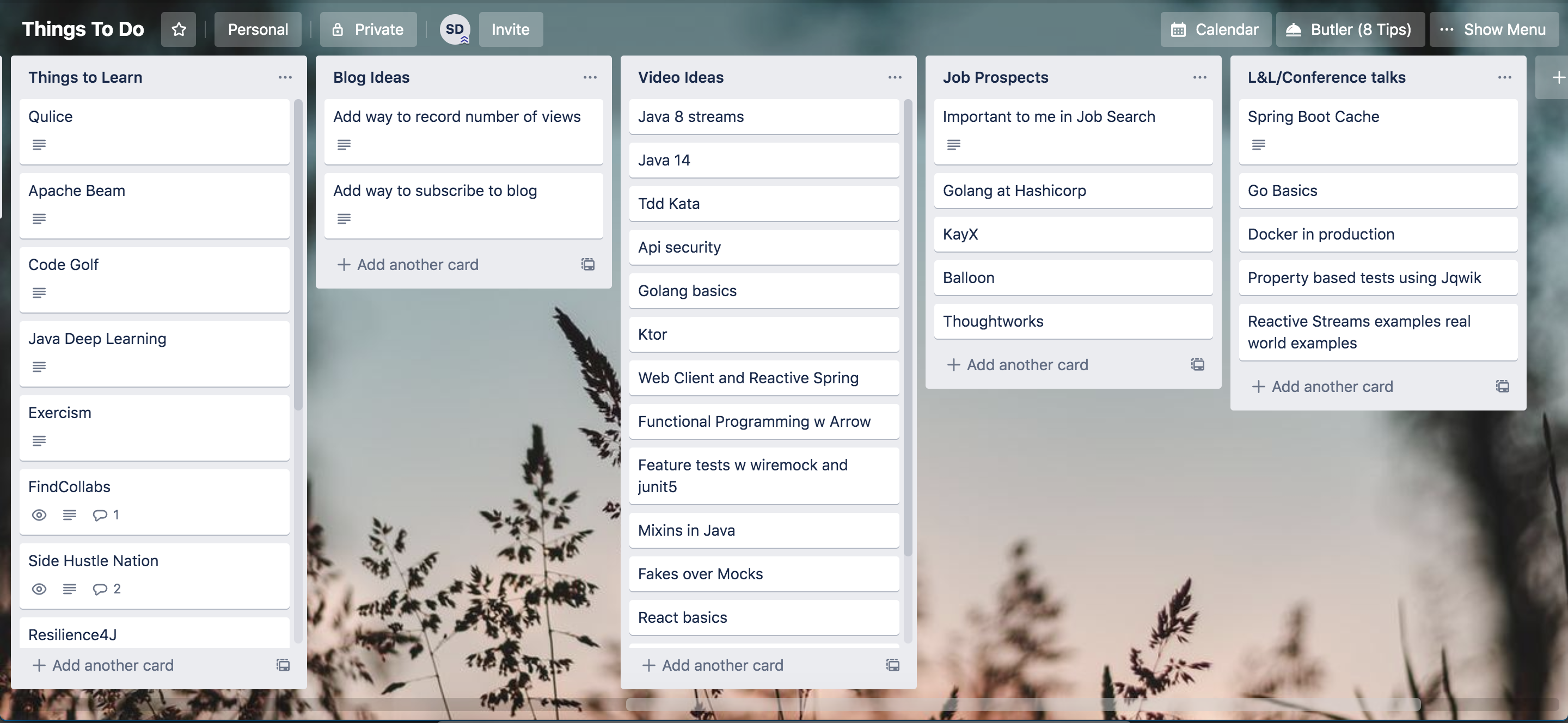Open the Balloon card

pos(1073,278)
